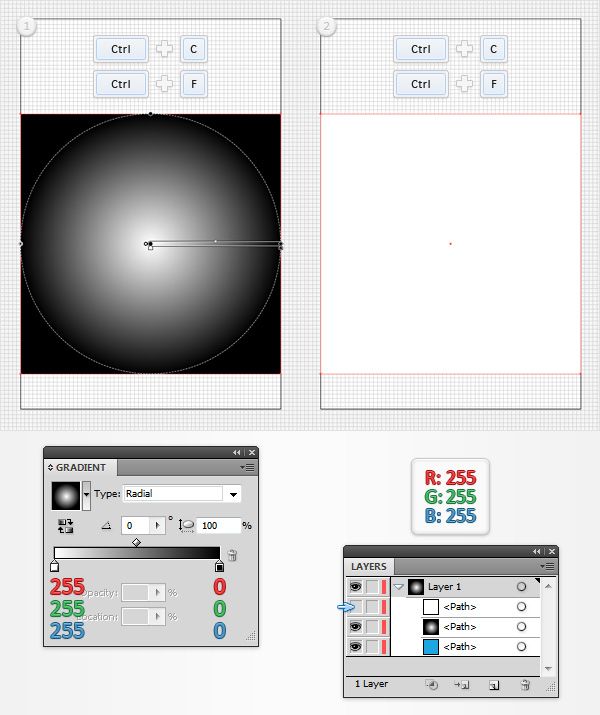This screenshot has width=600, height=715.
Task: Collapse the Layers panel with the double arrows
Action: click(536, 551)
